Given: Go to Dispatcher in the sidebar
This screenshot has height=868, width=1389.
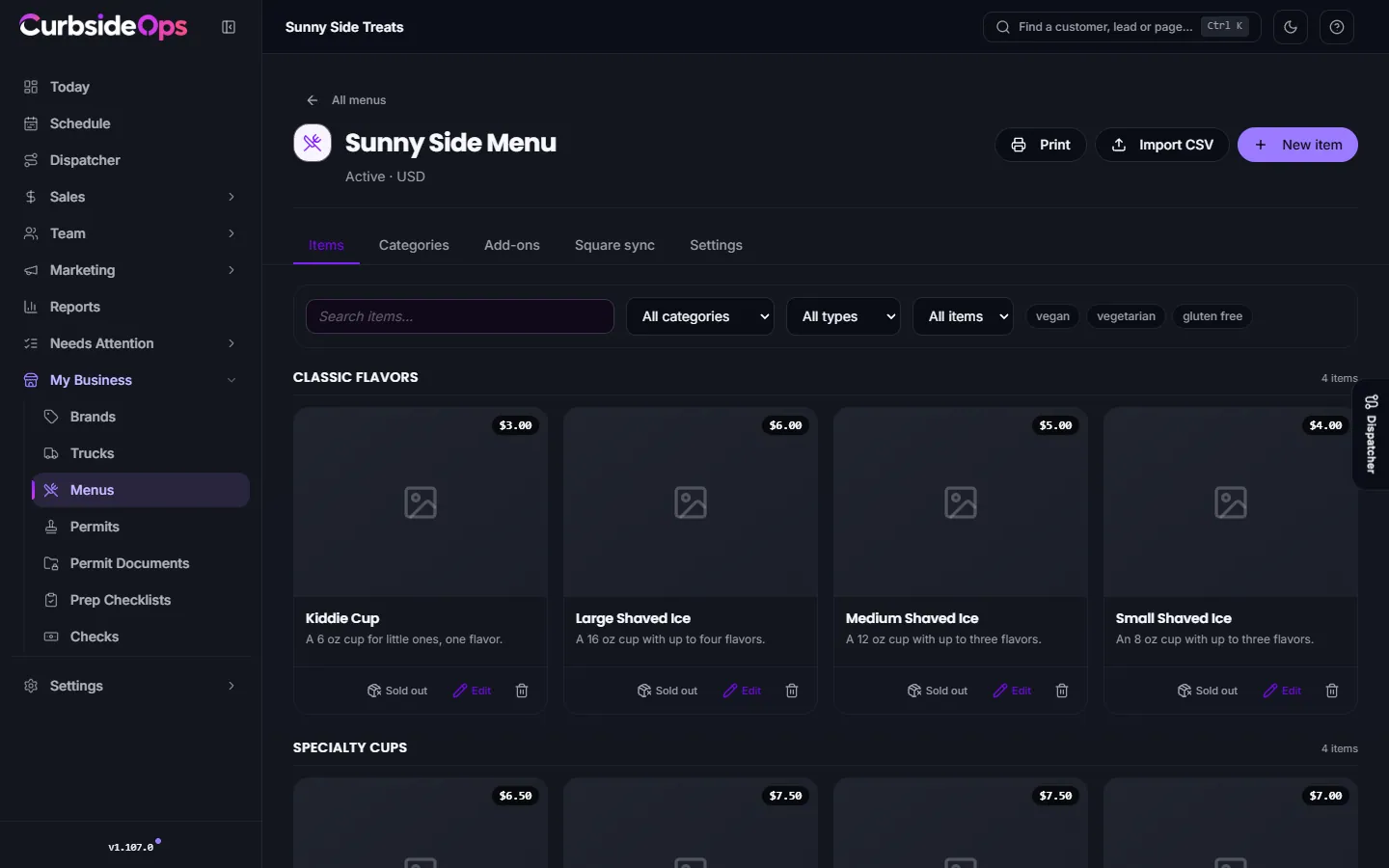Looking at the screenshot, I should pos(130,160).
